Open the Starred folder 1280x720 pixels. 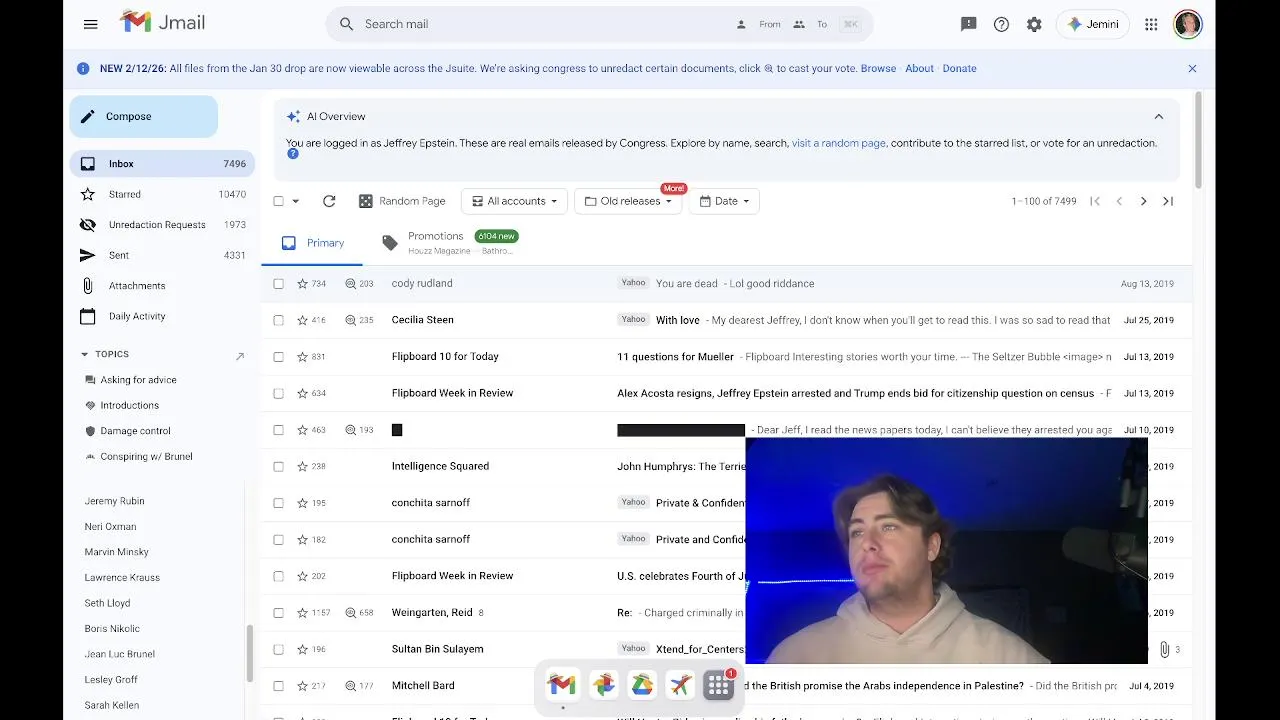[x=162, y=194]
